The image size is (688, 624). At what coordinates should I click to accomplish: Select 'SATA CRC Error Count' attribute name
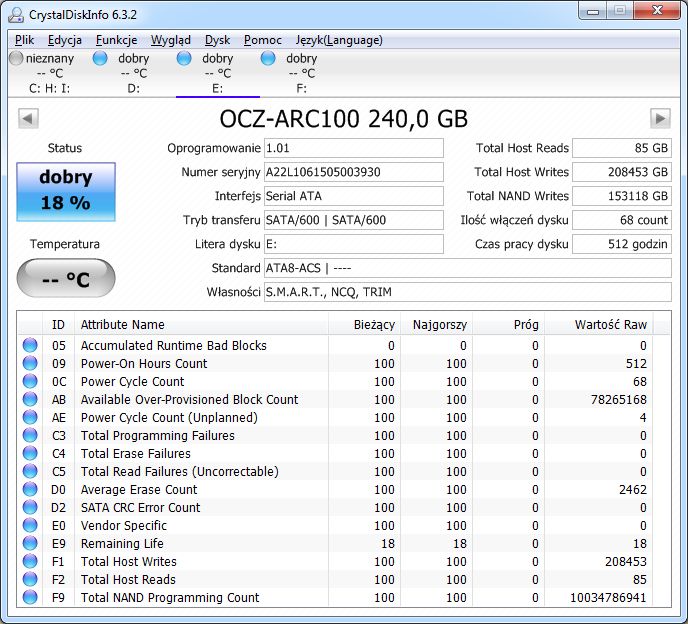click(x=140, y=507)
